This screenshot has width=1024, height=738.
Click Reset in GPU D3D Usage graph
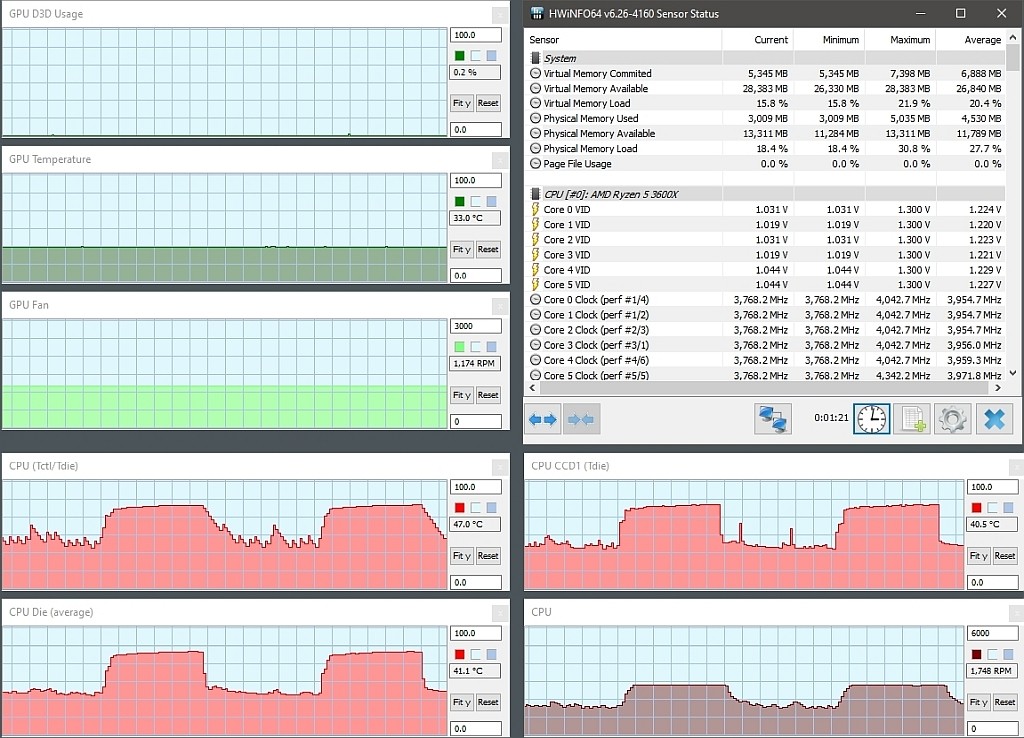click(x=488, y=103)
